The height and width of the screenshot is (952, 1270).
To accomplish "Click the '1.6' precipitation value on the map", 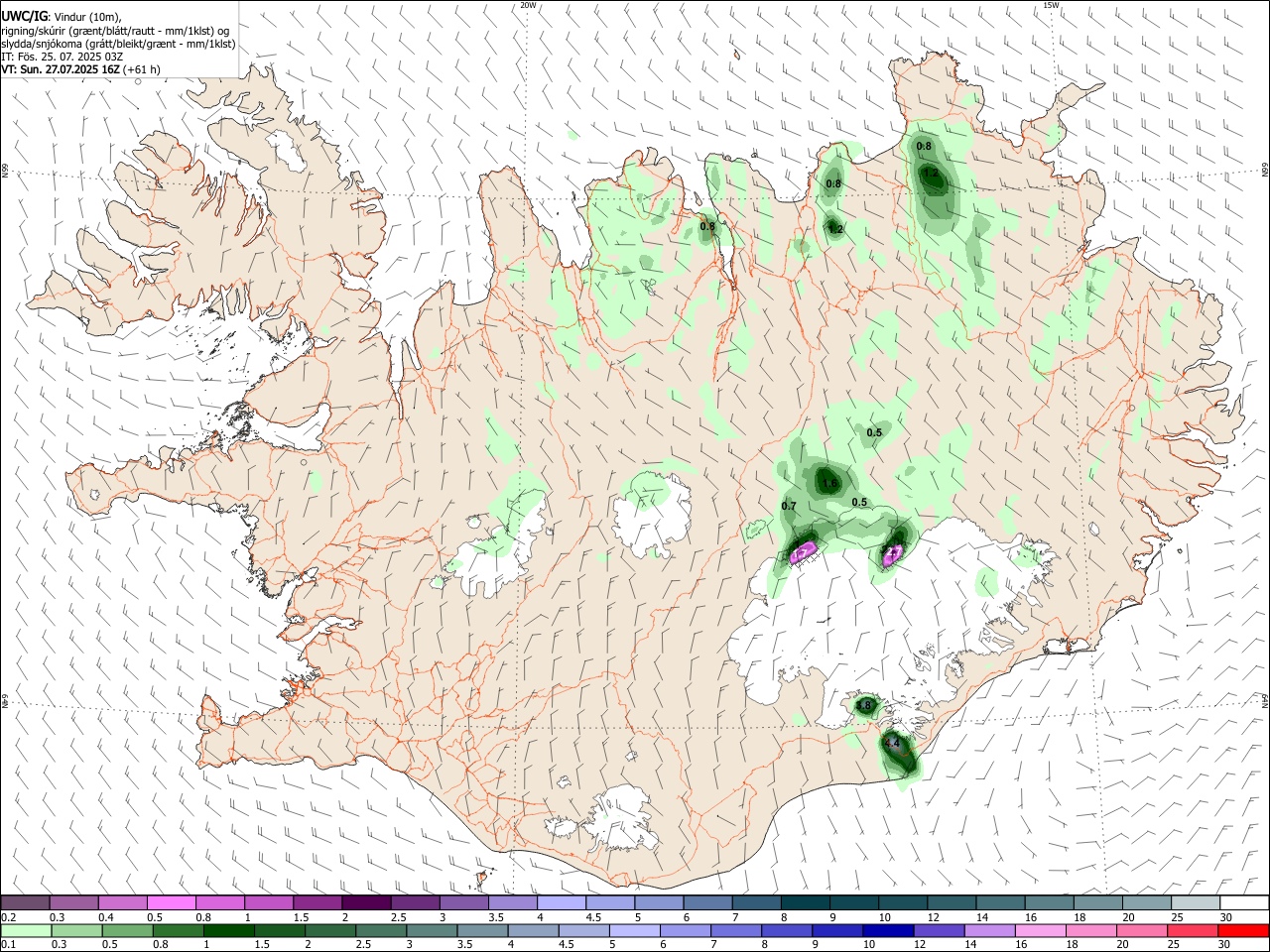I will 830,483.
